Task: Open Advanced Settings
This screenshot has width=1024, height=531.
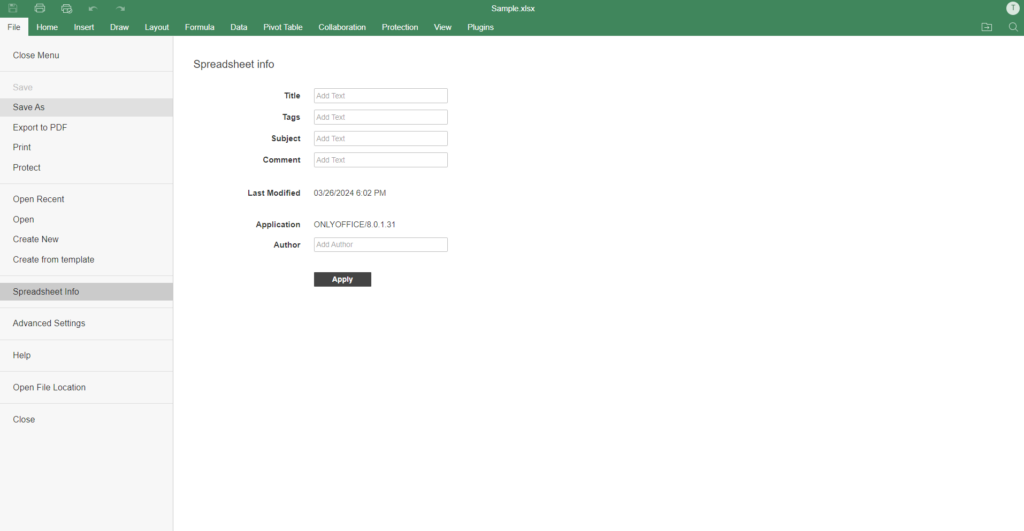Action: click(49, 323)
